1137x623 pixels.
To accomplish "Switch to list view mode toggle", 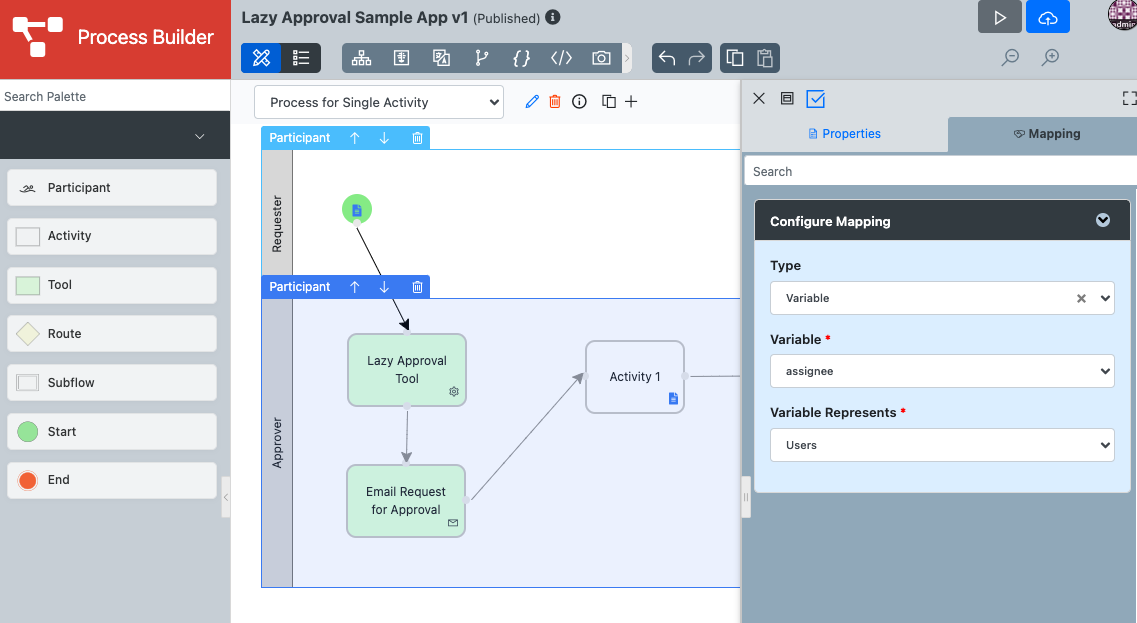I will click(301, 58).
